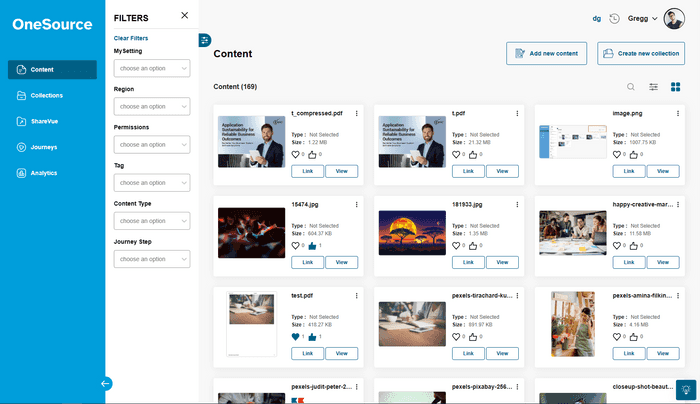
Task: Expand the Gregg user menu
Action: pyautogui.click(x=642, y=18)
